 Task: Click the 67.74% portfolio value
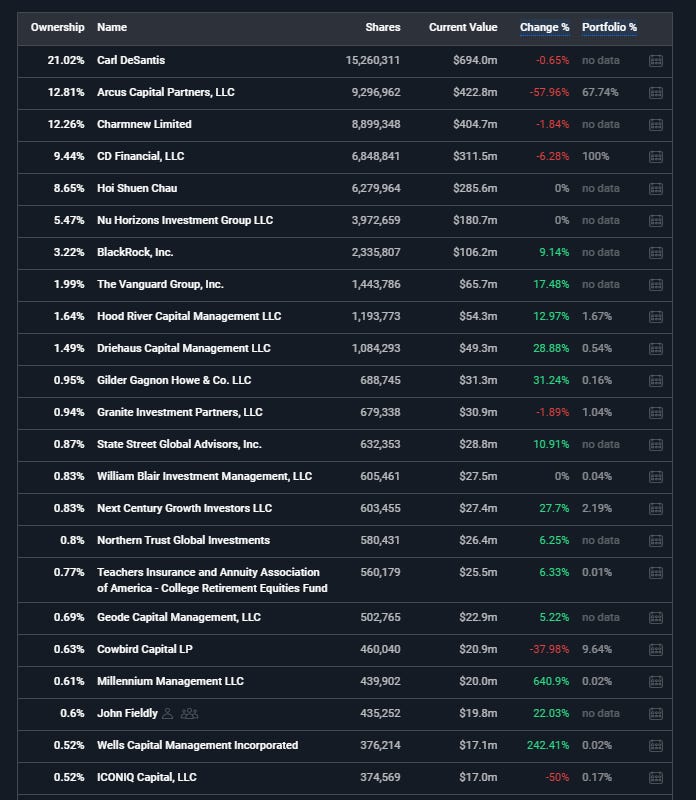tap(600, 92)
